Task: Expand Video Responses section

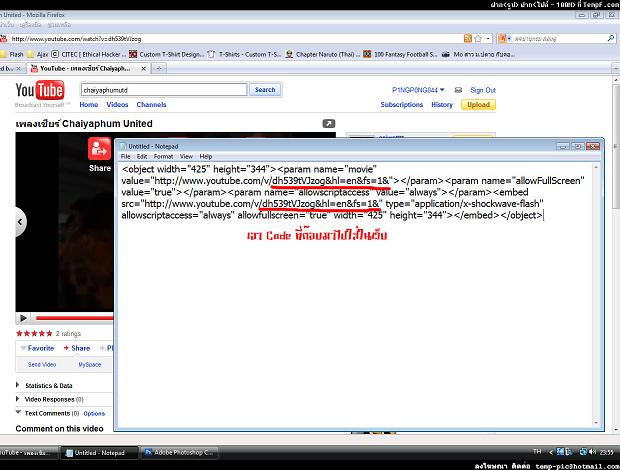Action: [50, 399]
